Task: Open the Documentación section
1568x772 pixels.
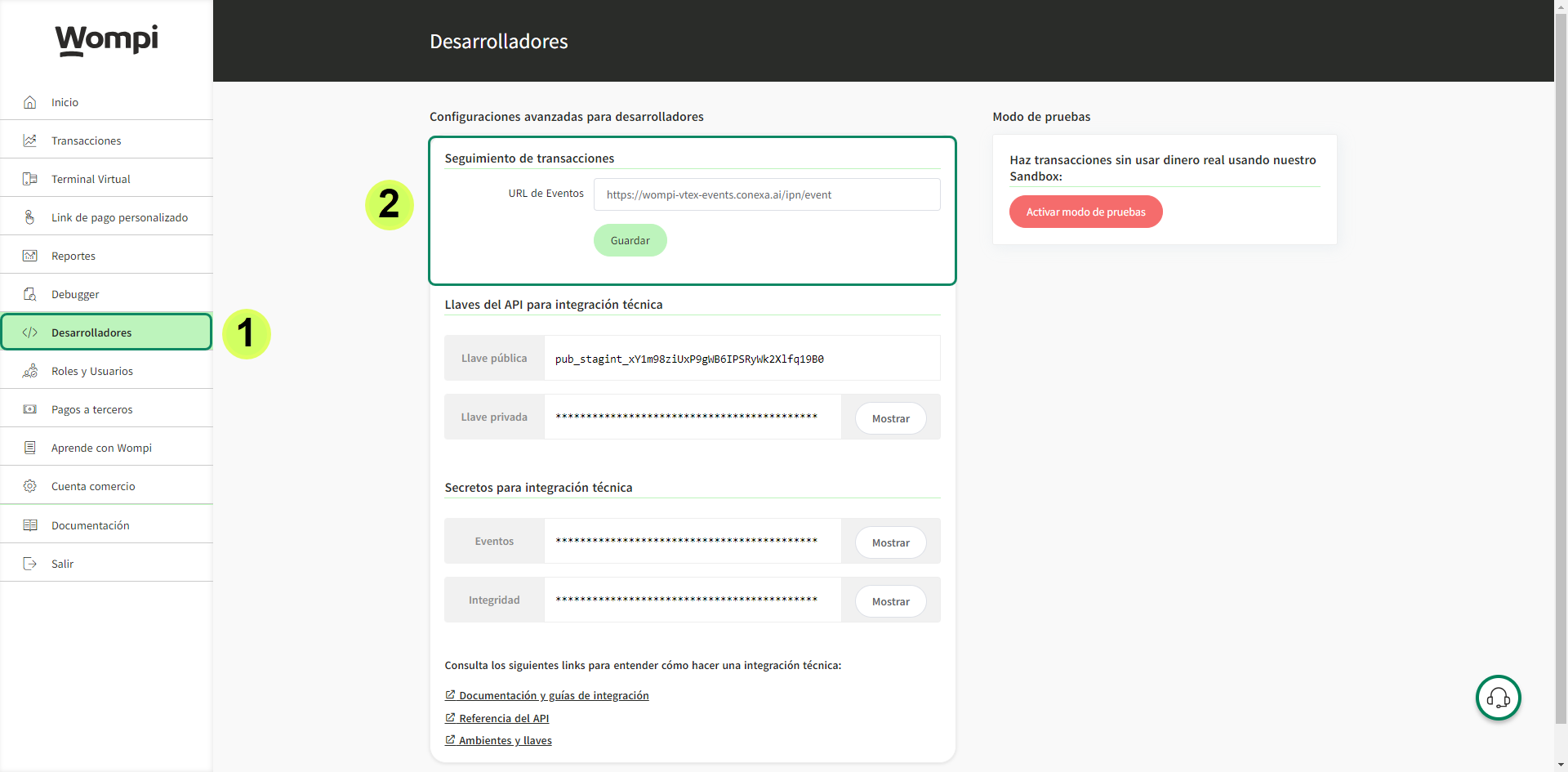Action: click(x=30, y=524)
